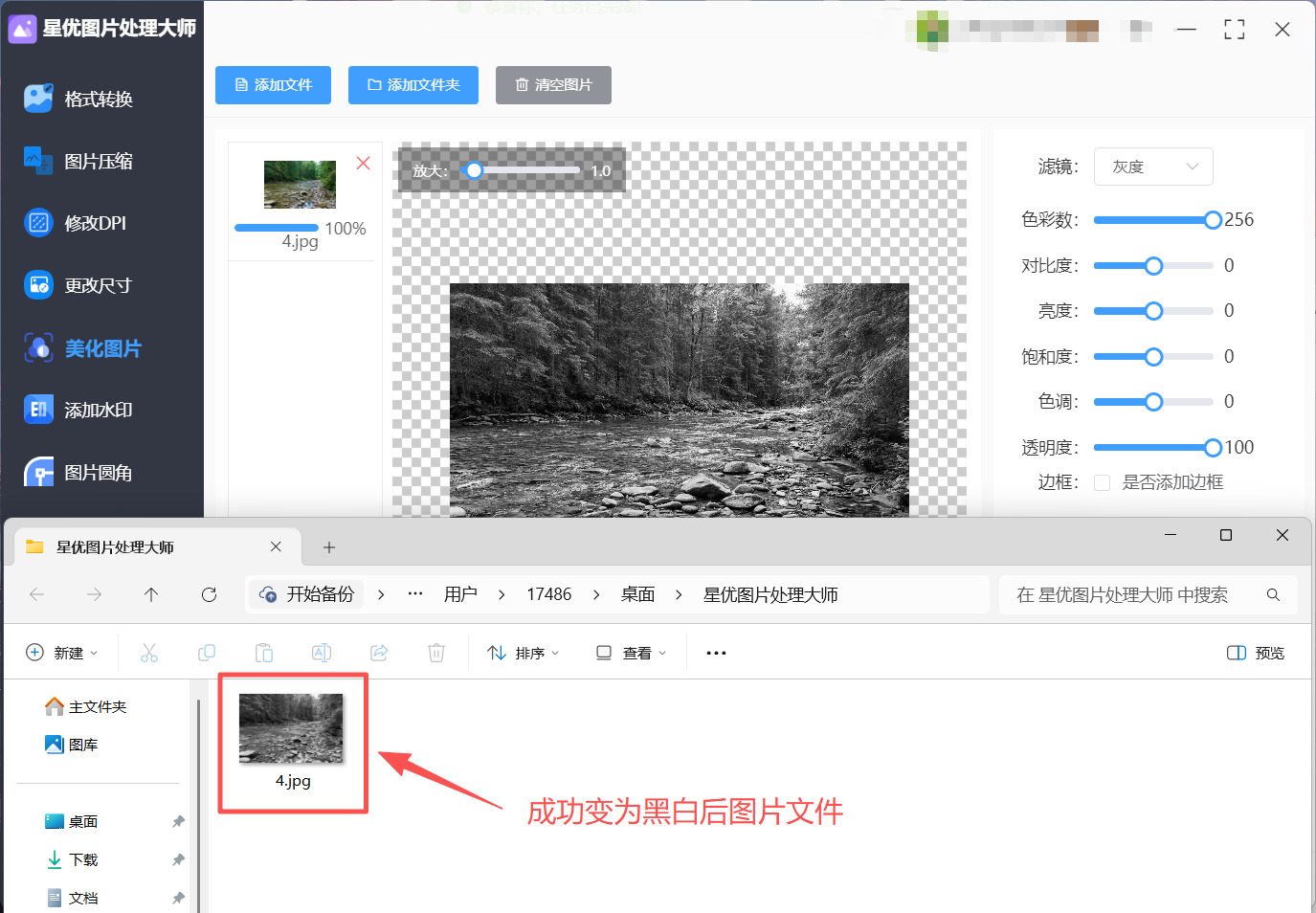The height and width of the screenshot is (913, 1316).
Task: Click the Paste icon in Explorer toolbar
Action: click(264, 653)
